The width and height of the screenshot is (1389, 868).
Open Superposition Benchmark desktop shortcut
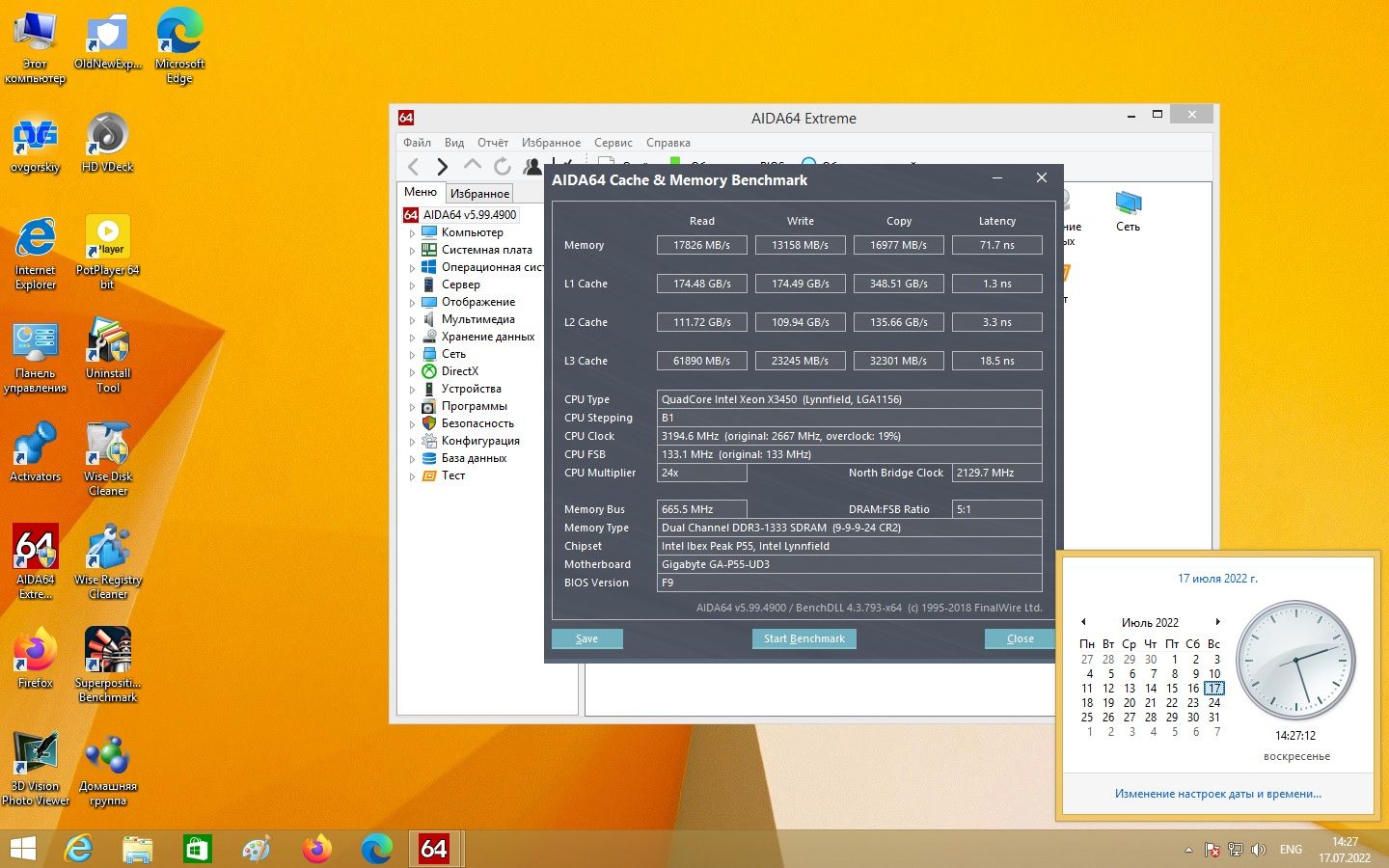pos(108,665)
